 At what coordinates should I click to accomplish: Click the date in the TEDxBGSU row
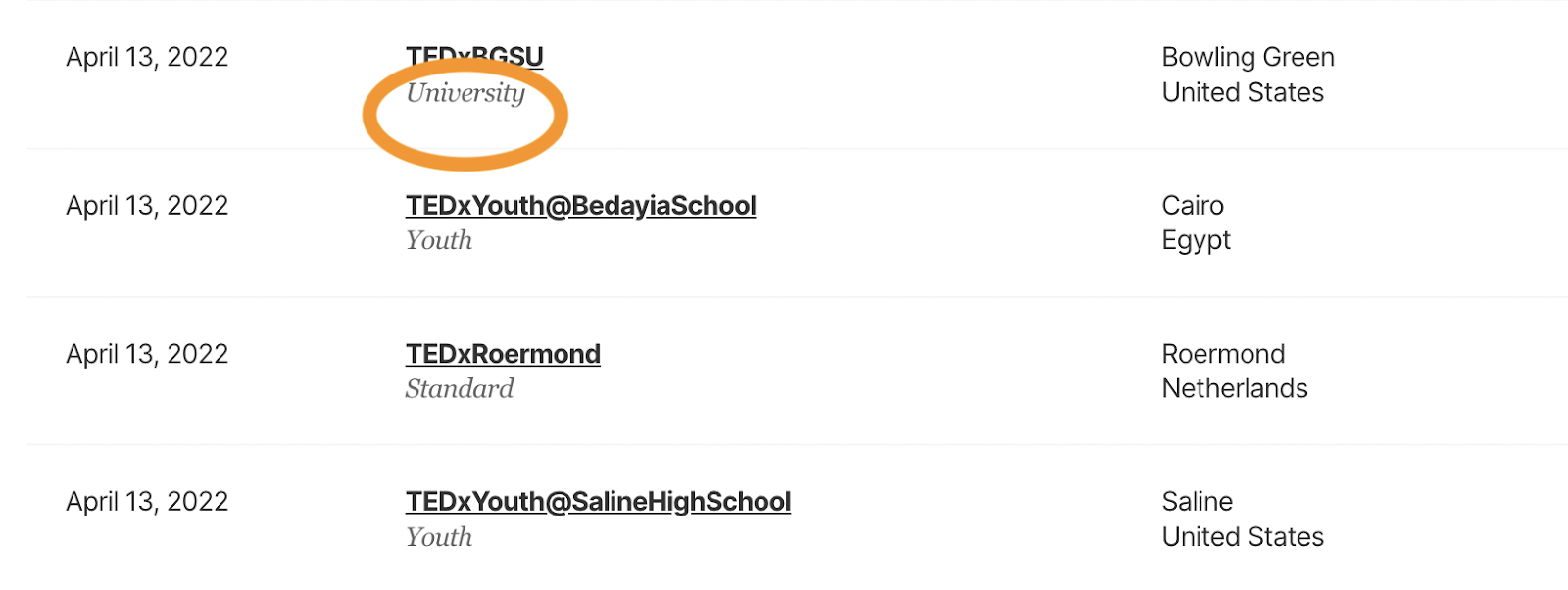147,58
